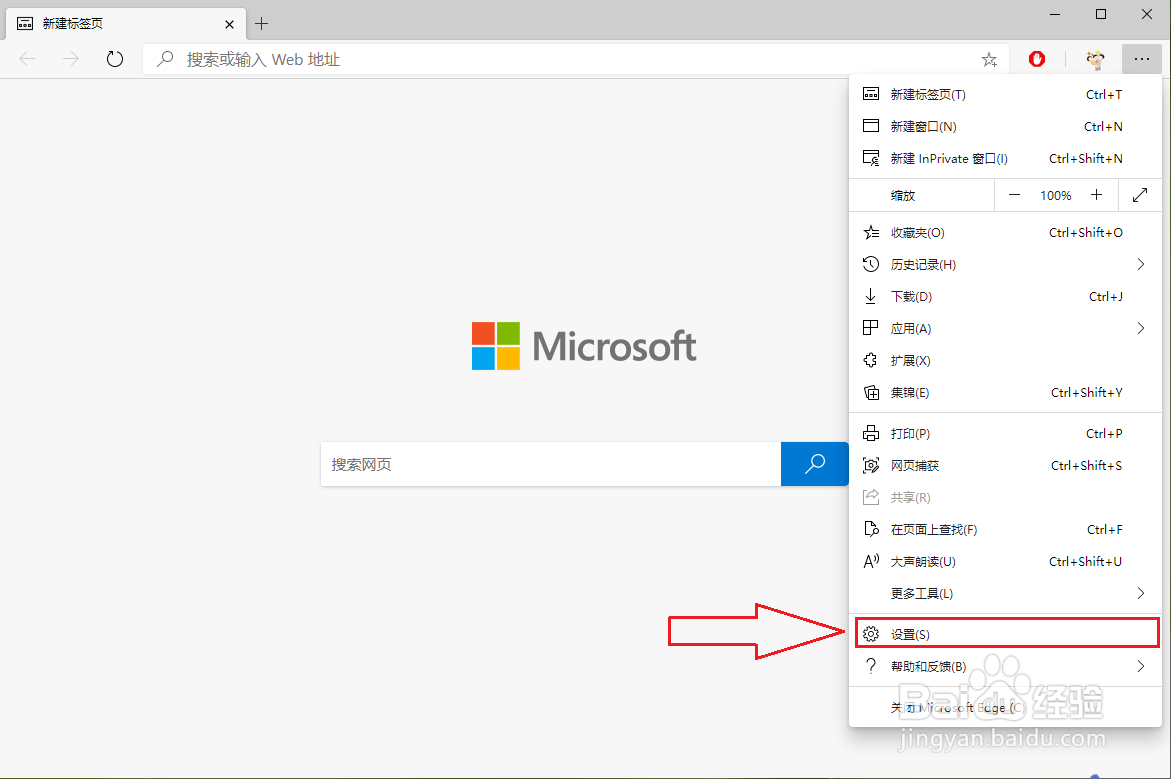Click the web capture camera icon

[x=871, y=465]
